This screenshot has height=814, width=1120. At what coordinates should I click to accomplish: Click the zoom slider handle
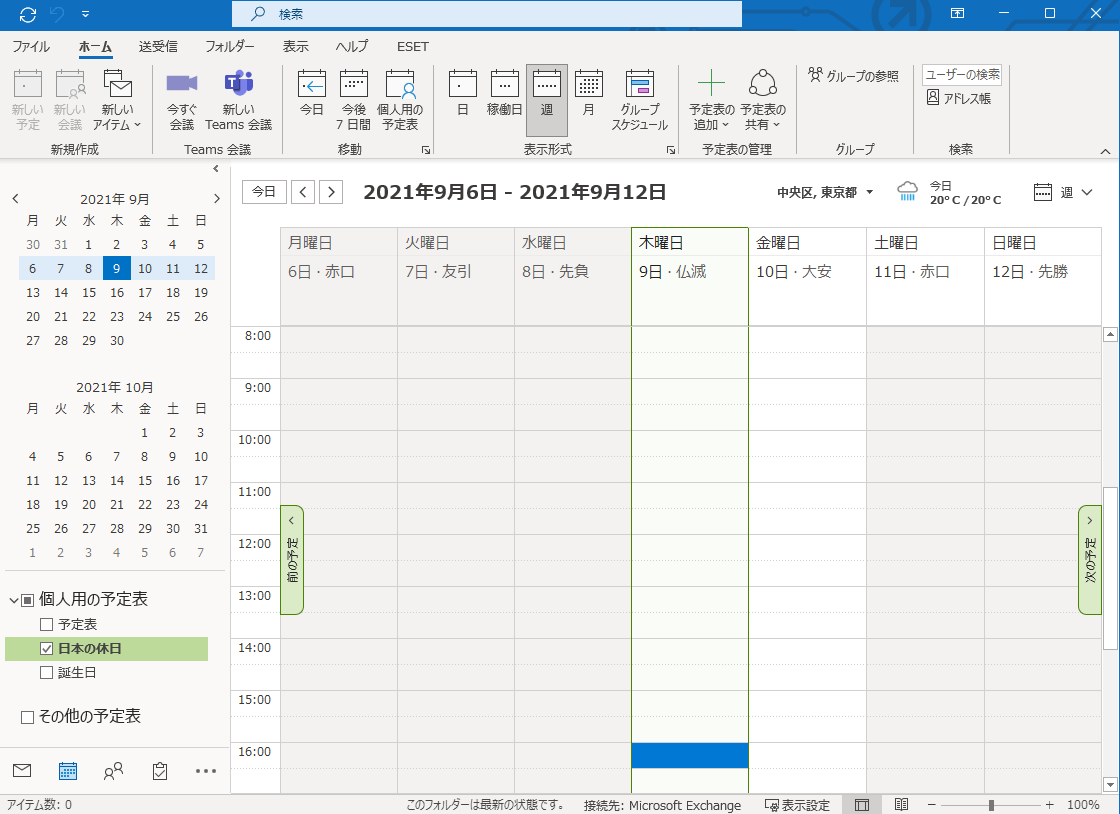pyautogui.click(x=991, y=805)
